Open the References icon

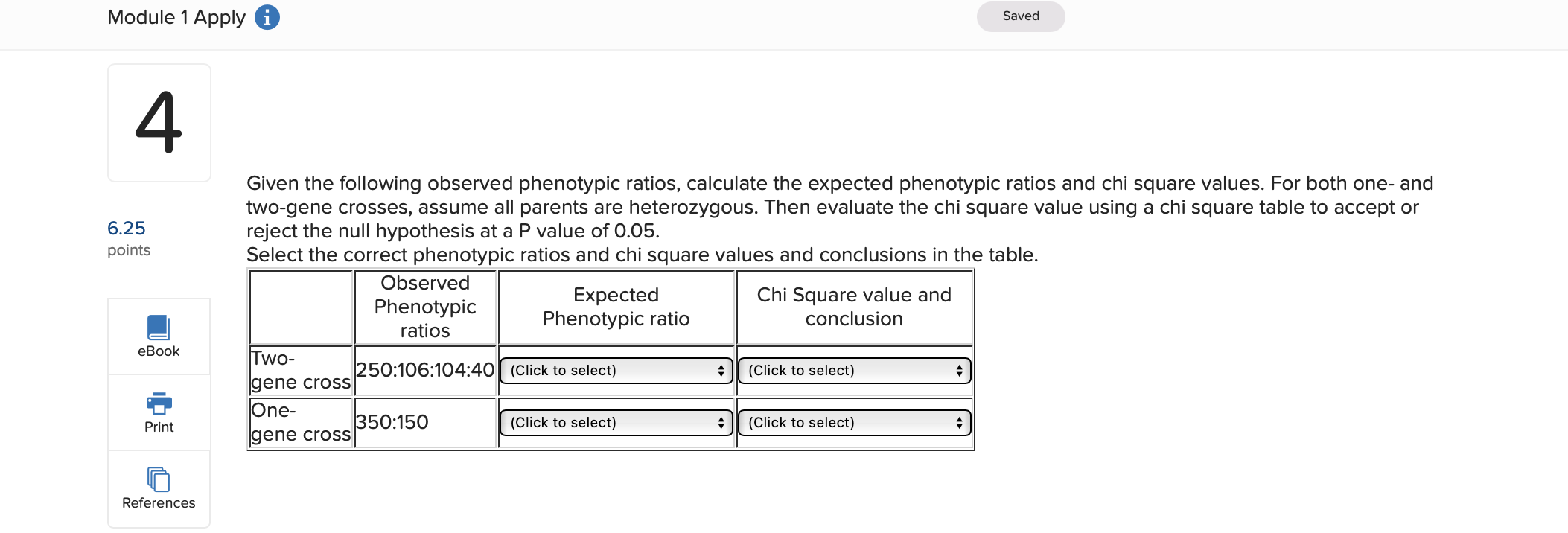[159, 479]
